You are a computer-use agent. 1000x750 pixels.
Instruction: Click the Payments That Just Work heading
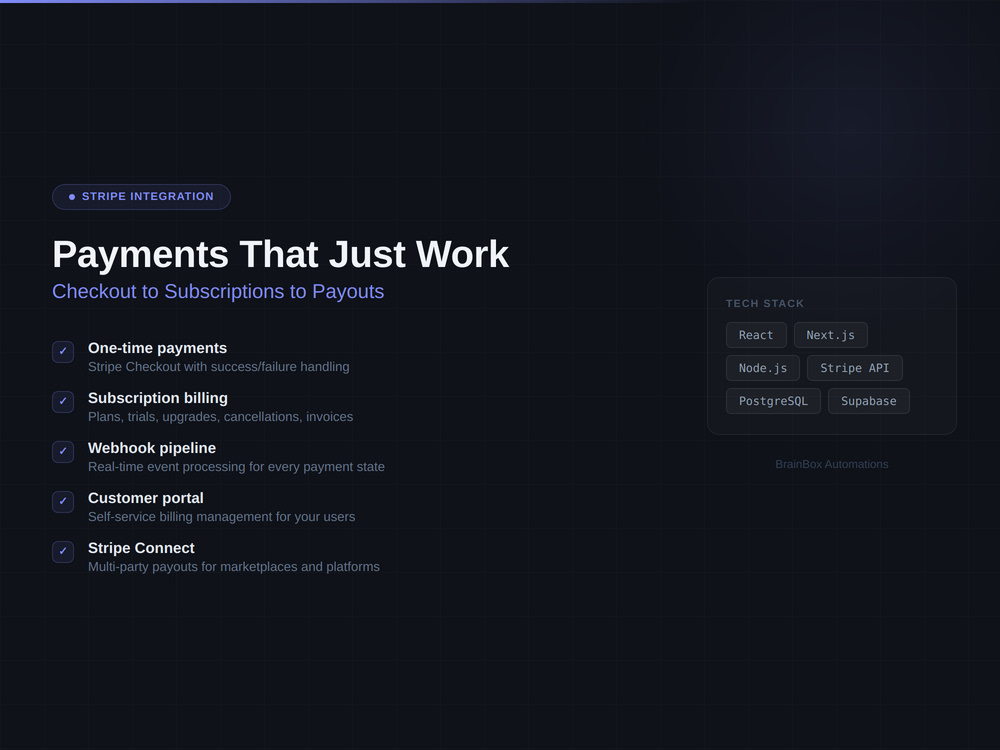tap(281, 254)
